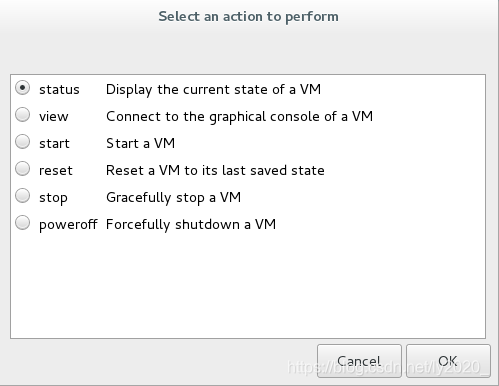Select the view radio button
The width and height of the screenshot is (499, 386).
click(23, 115)
